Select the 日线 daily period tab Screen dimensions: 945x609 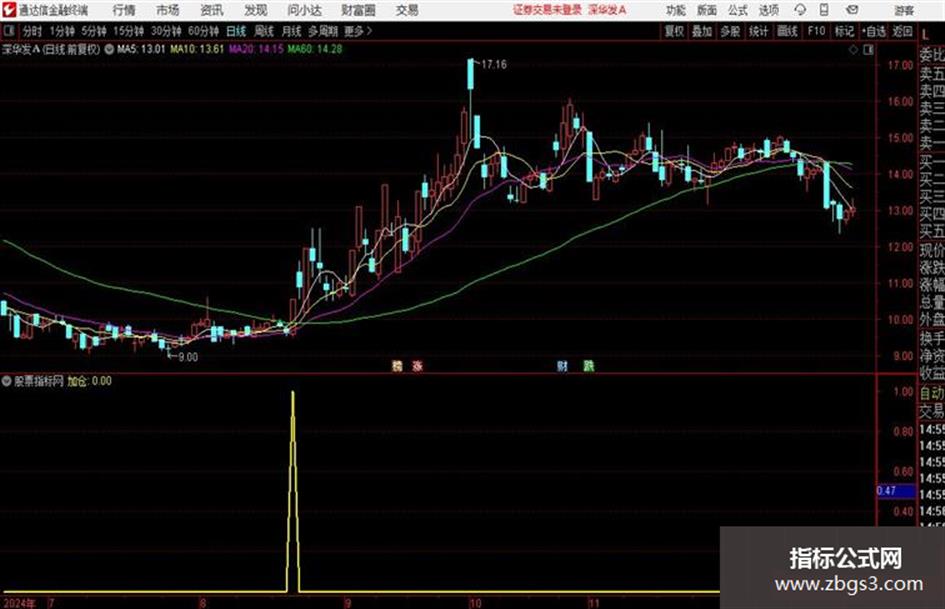pyautogui.click(x=236, y=31)
